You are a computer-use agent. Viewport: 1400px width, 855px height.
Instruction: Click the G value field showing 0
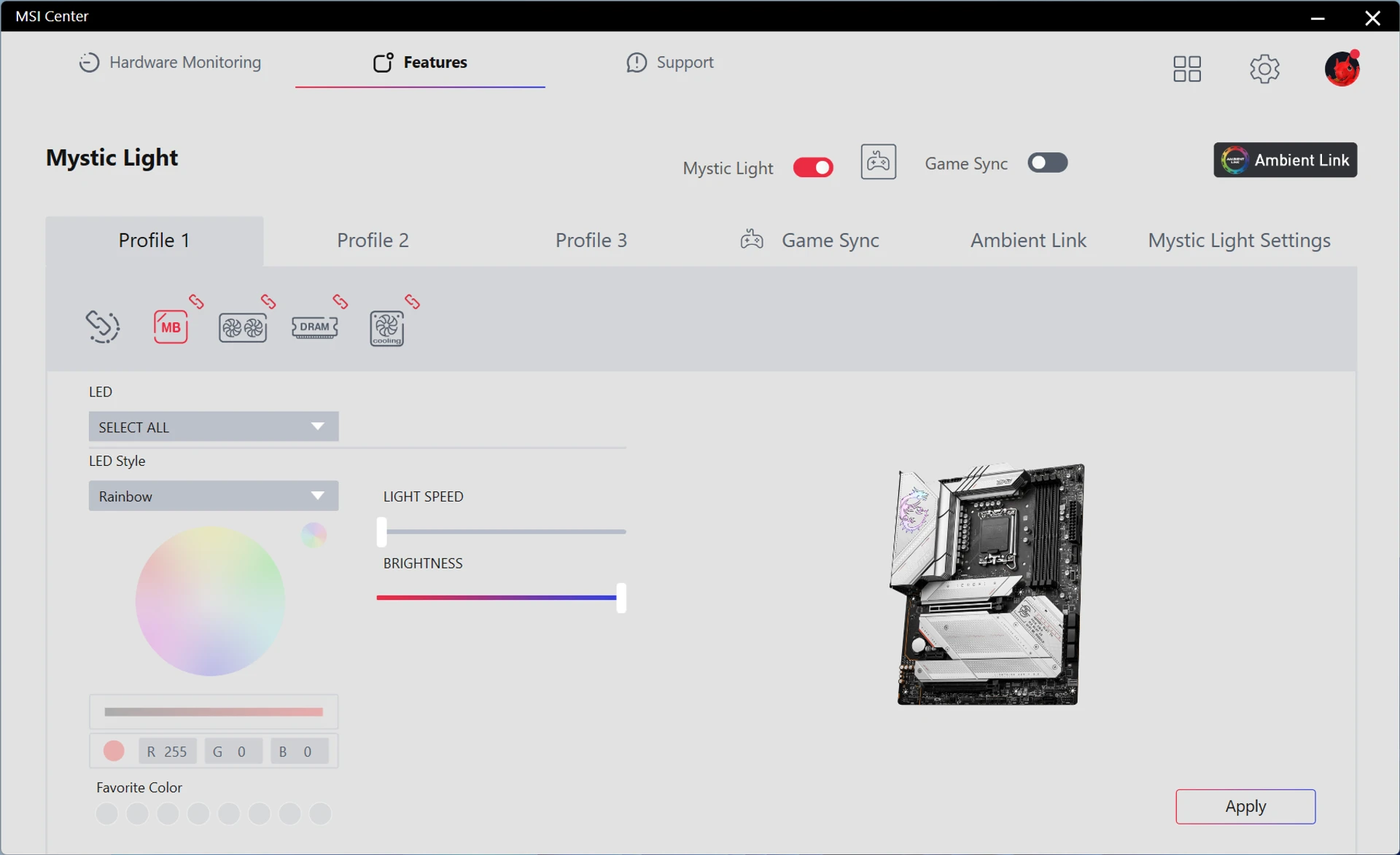point(233,751)
